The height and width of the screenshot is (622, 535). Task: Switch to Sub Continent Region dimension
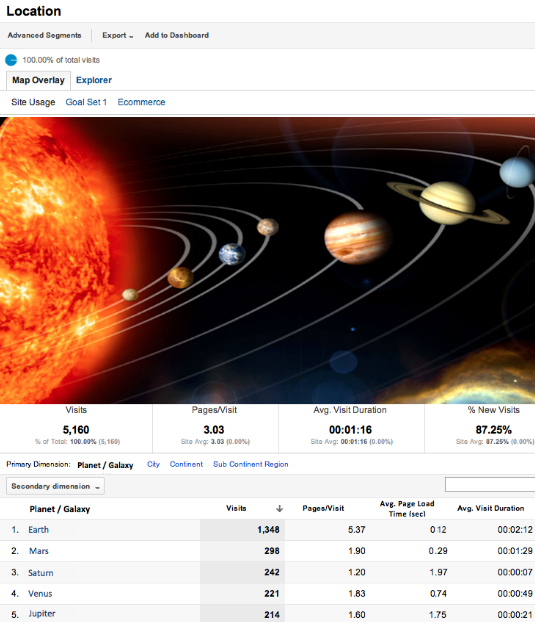tap(251, 464)
